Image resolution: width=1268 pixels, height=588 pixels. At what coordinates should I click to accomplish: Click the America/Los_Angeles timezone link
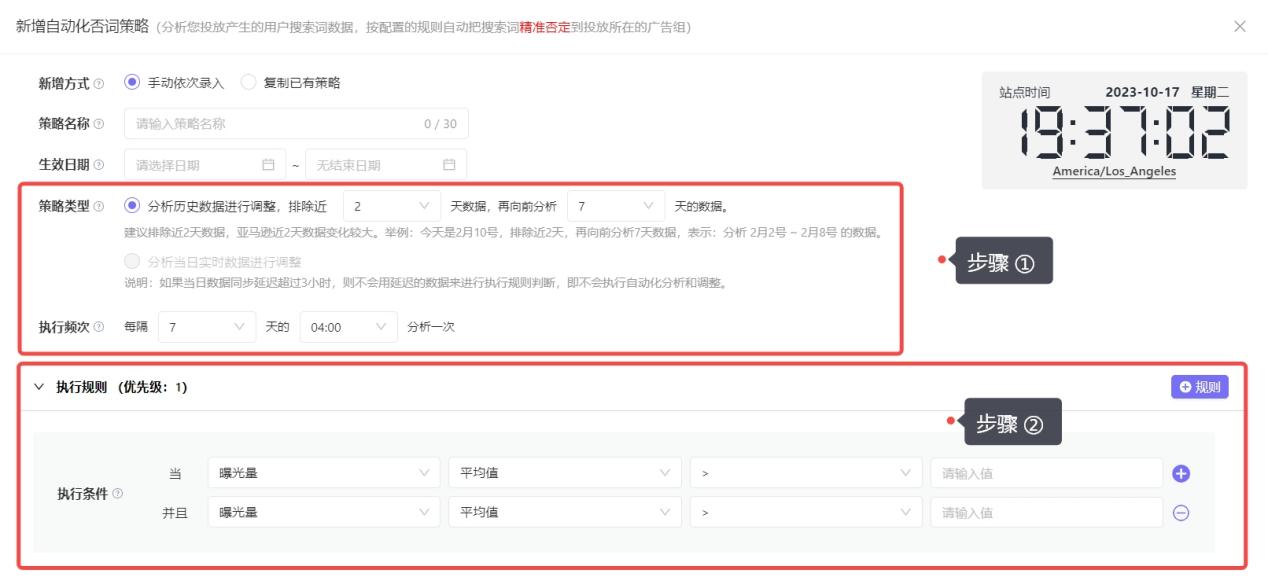click(1114, 171)
